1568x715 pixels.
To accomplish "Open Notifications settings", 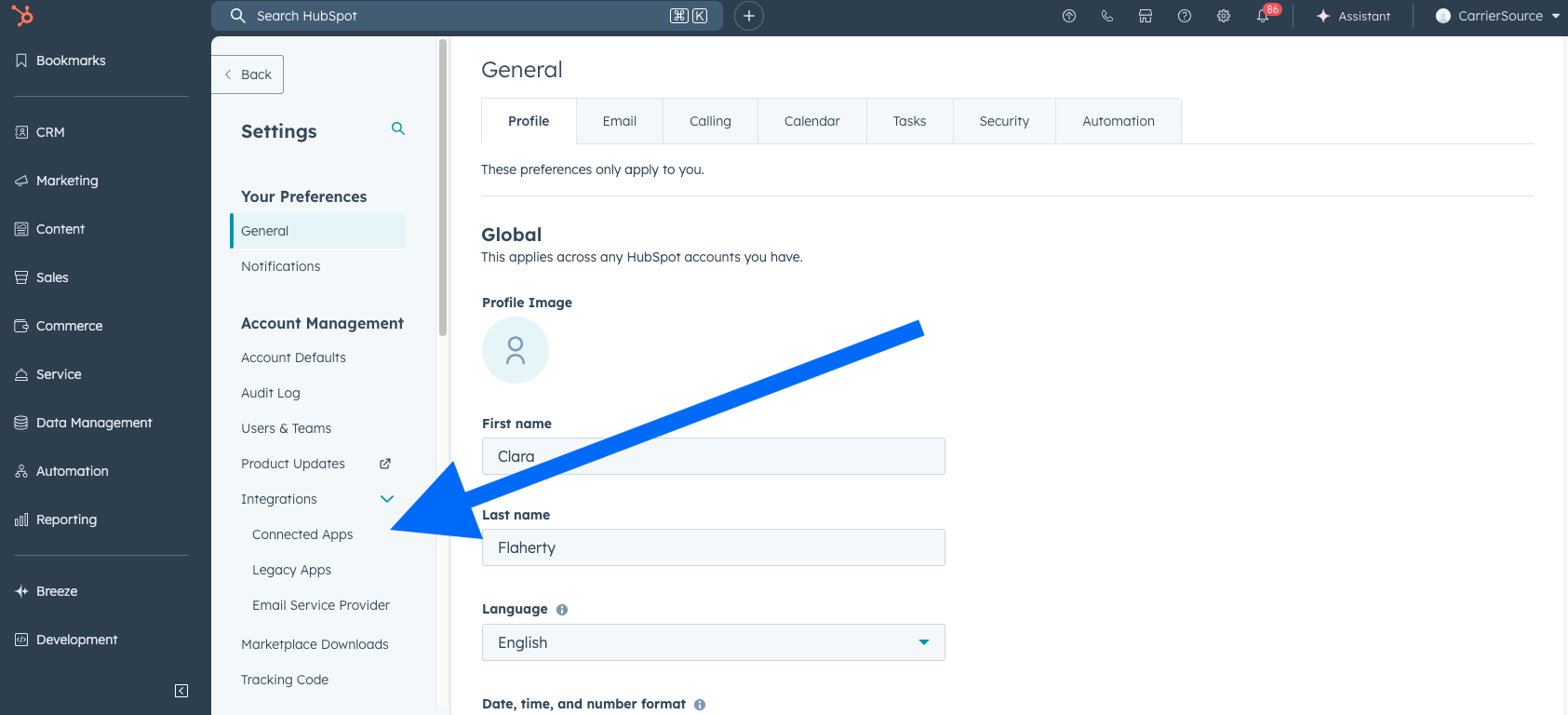I will [280, 266].
